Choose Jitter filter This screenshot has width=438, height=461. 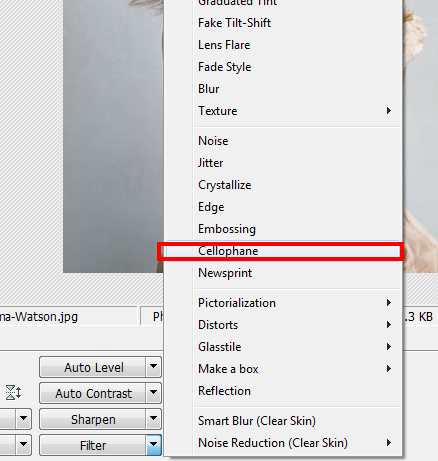pos(283,163)
